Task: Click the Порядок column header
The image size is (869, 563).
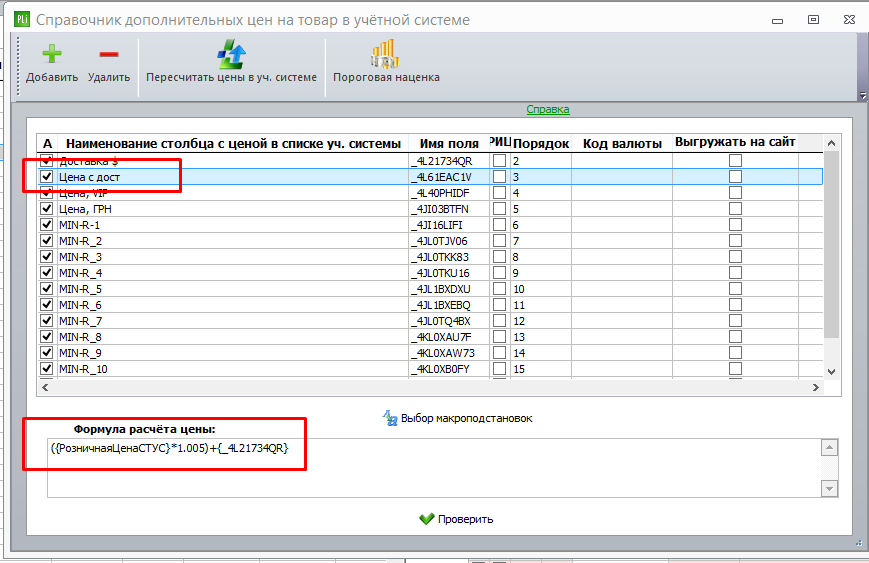Action: click(541, 144)
